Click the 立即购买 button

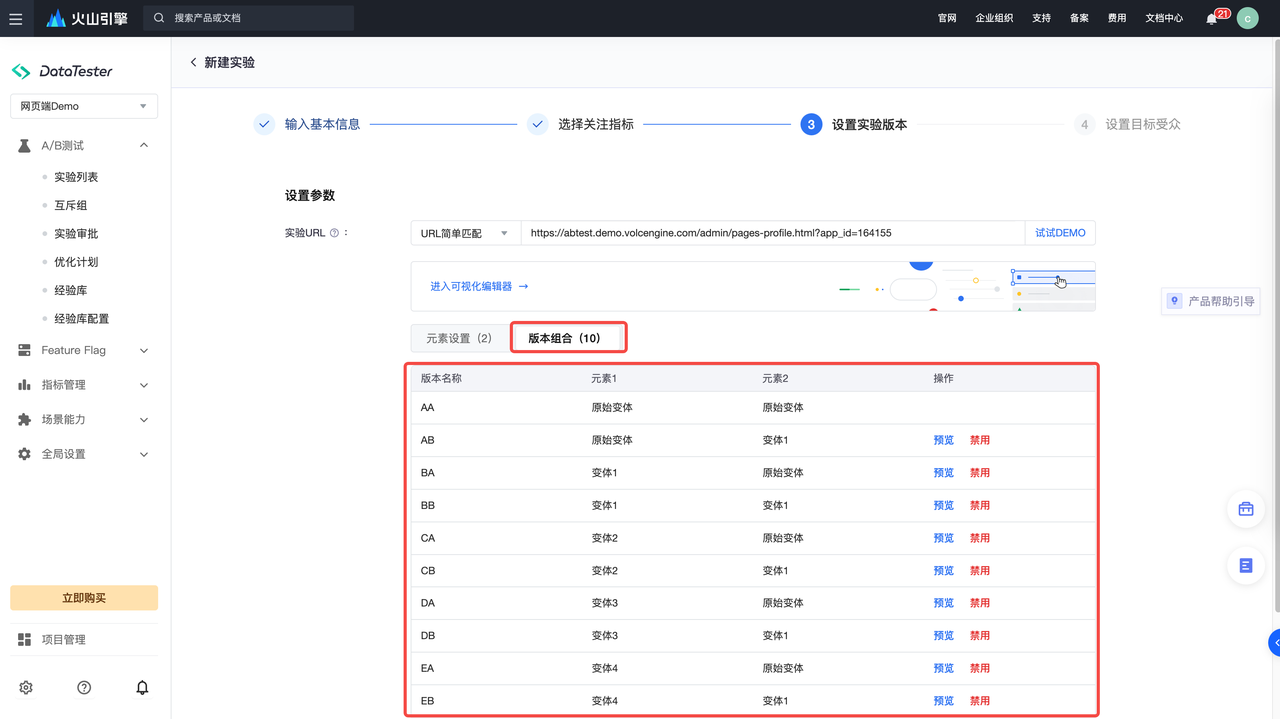click(84, 598)
